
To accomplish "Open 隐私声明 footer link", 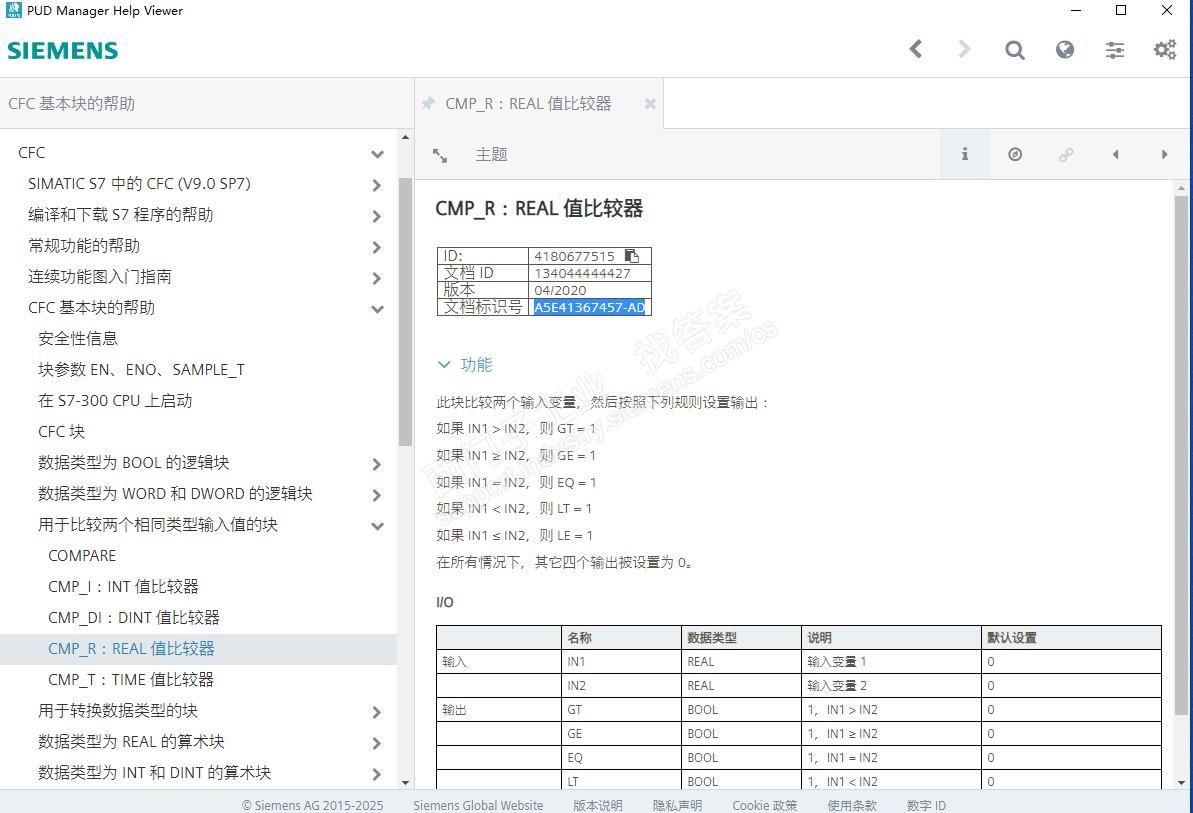I will point(677,805).
